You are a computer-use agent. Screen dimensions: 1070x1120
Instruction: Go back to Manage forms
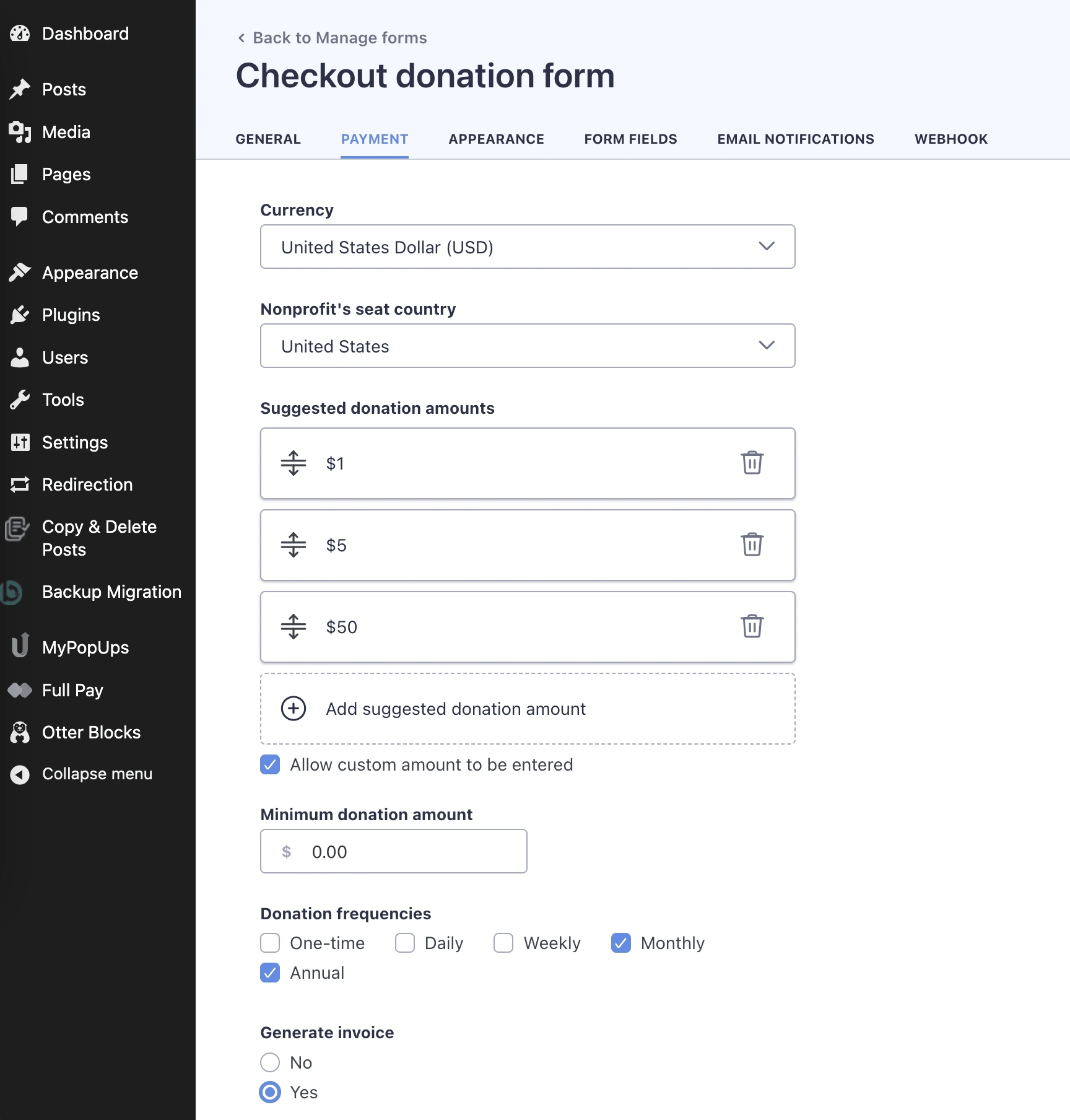coord(333,38)
